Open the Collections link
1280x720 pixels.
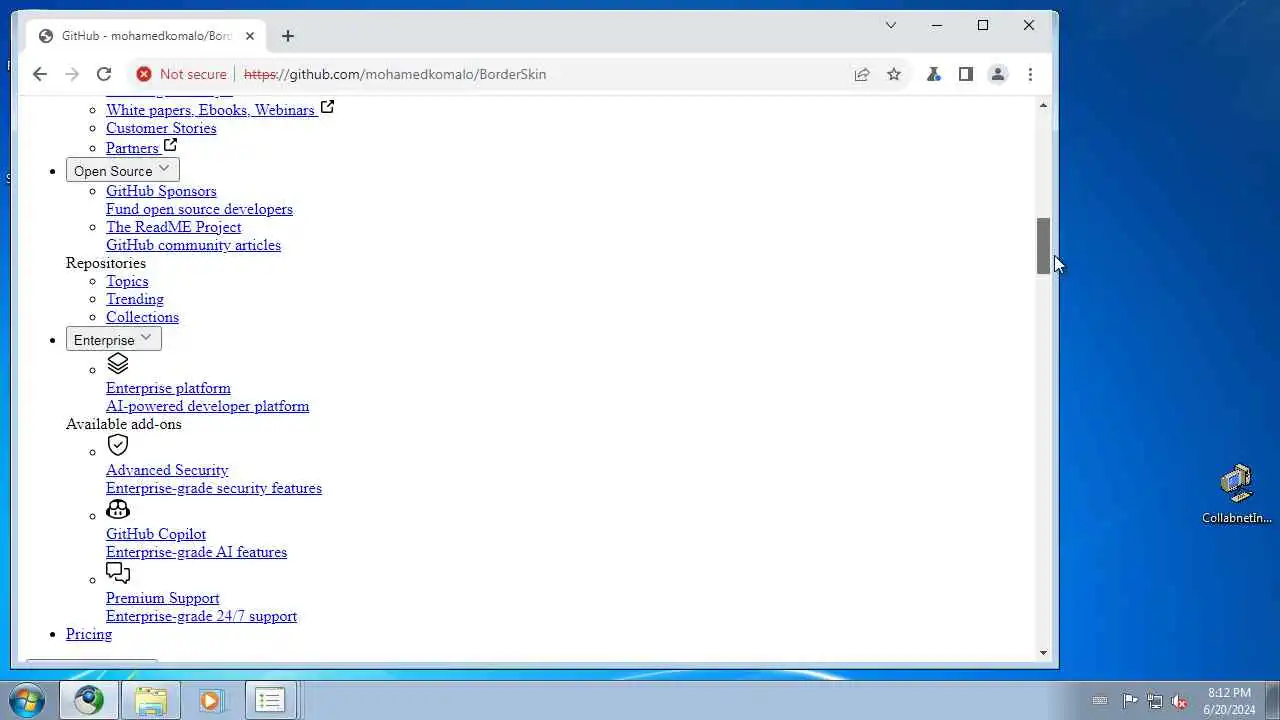142,317
